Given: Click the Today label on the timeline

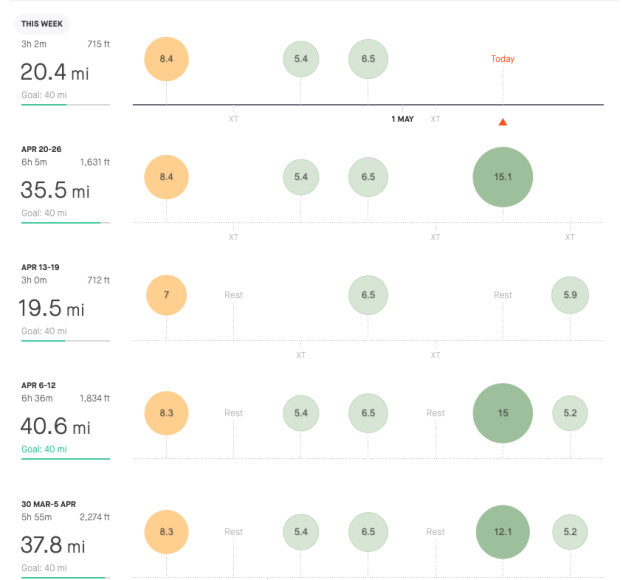Looking at the screenshot, I should tap(502, 59).
